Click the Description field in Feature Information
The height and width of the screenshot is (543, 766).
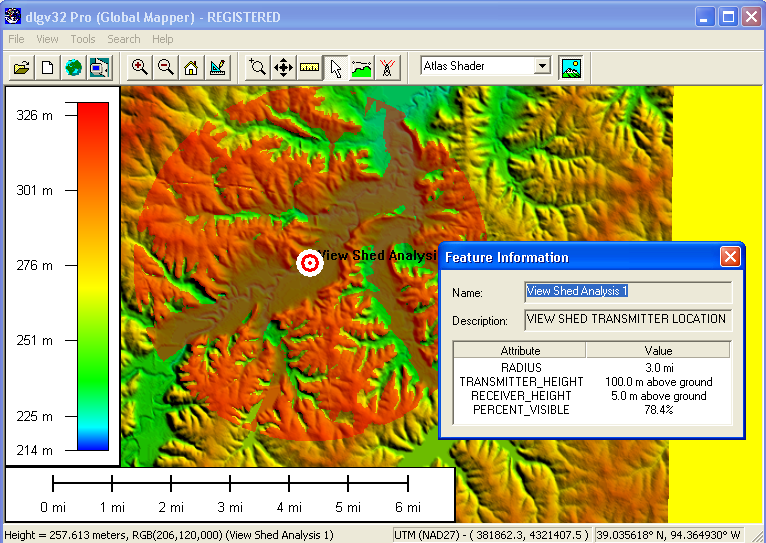pyautogui.click(x=628, y=319)
